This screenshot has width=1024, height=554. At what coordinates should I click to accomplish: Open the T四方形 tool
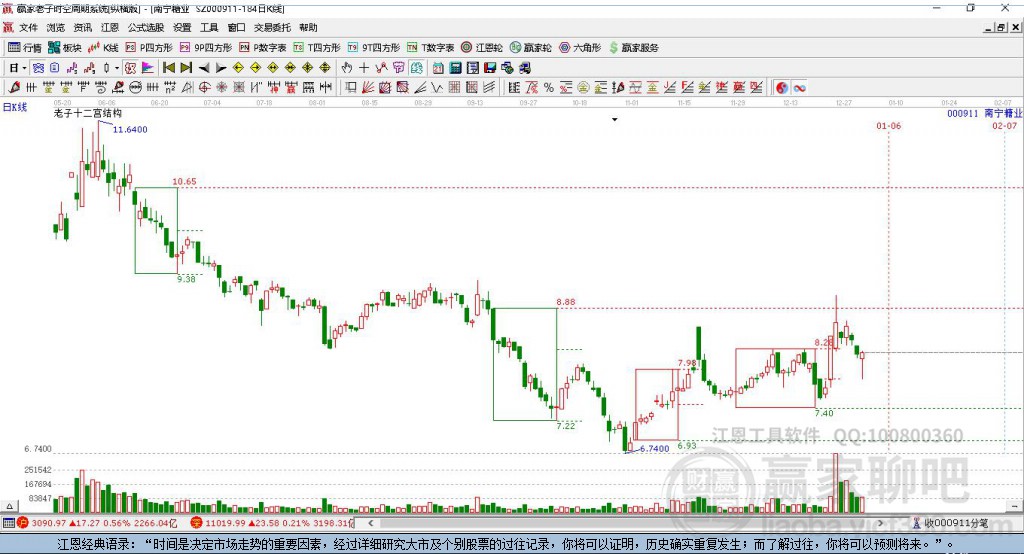coord(317,48)
